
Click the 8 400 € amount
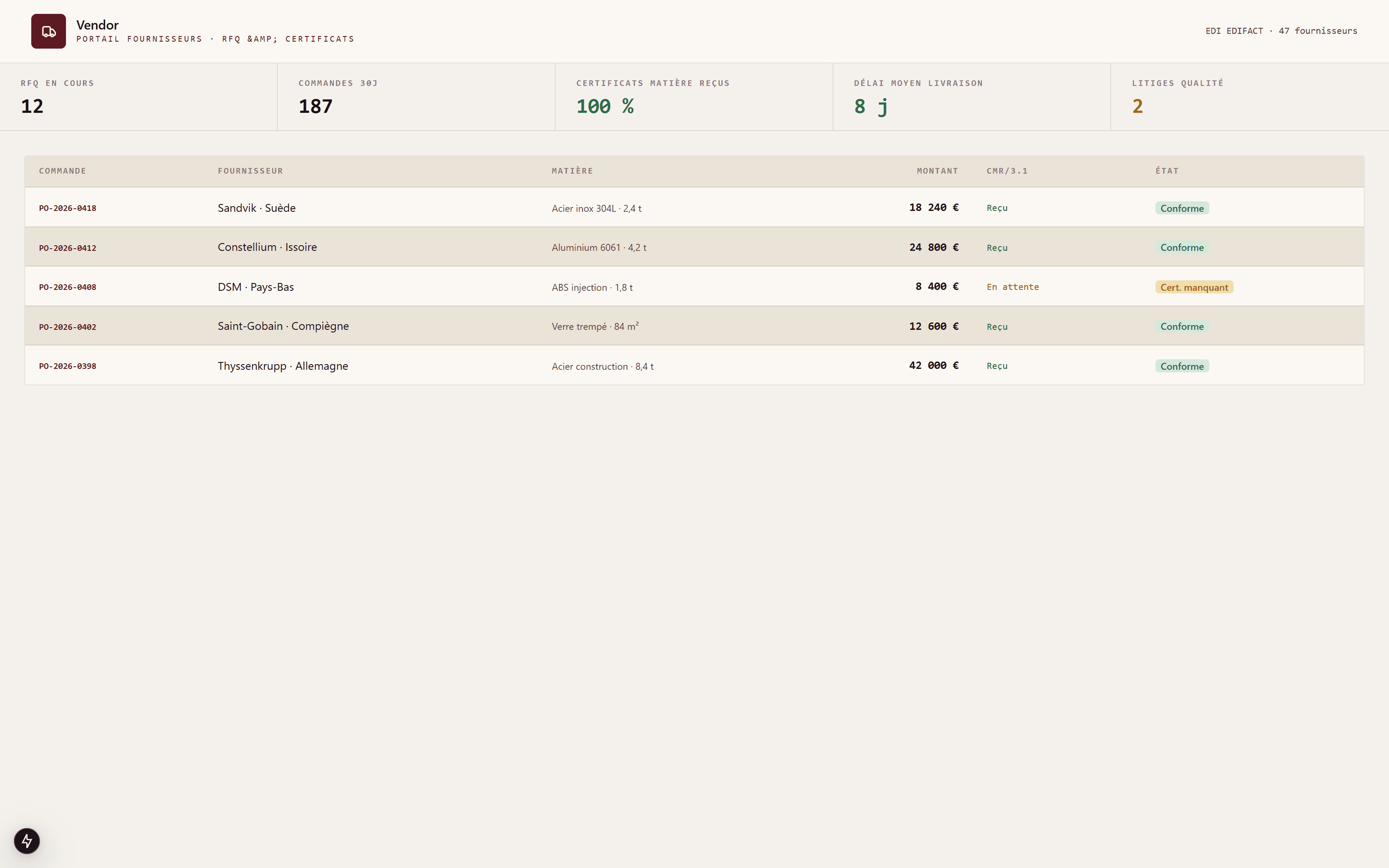coord(937,286)
